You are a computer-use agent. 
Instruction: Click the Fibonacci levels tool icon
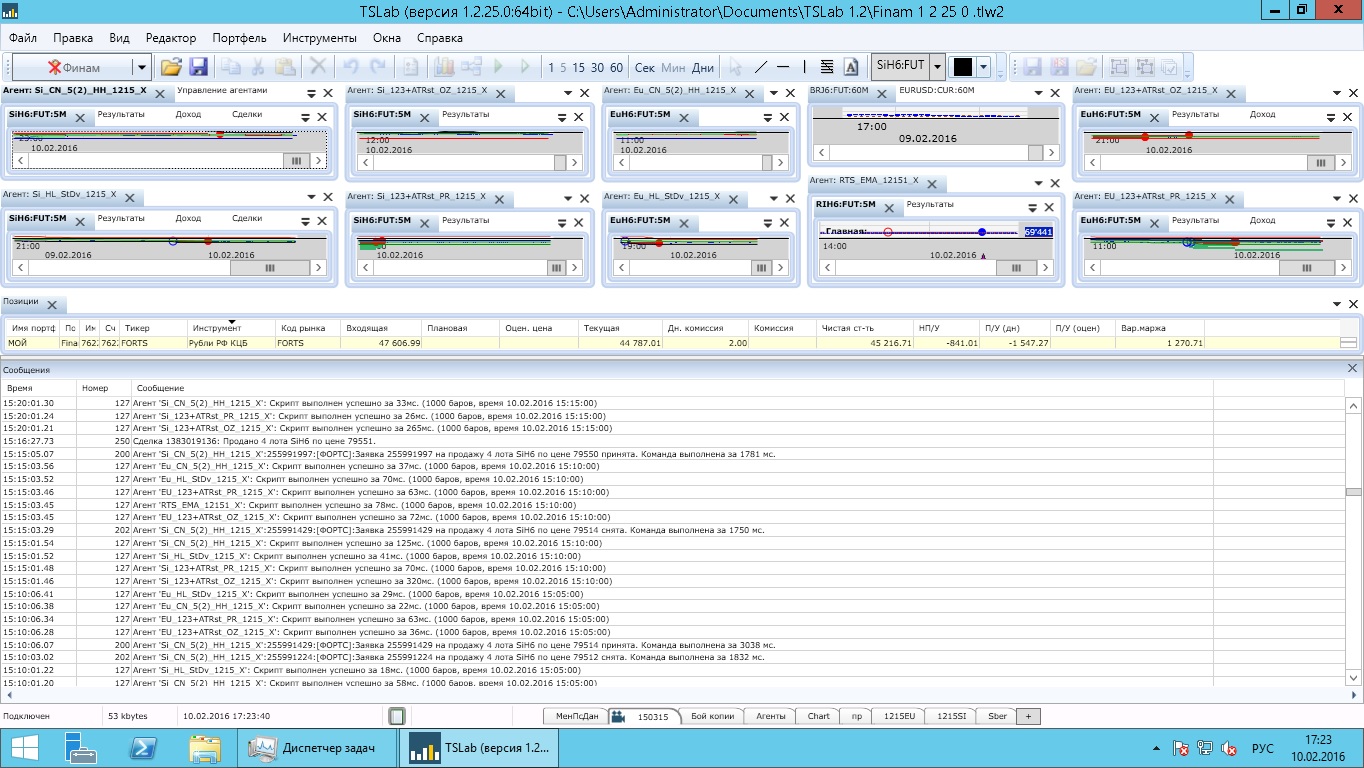click(x=827, y=67)
